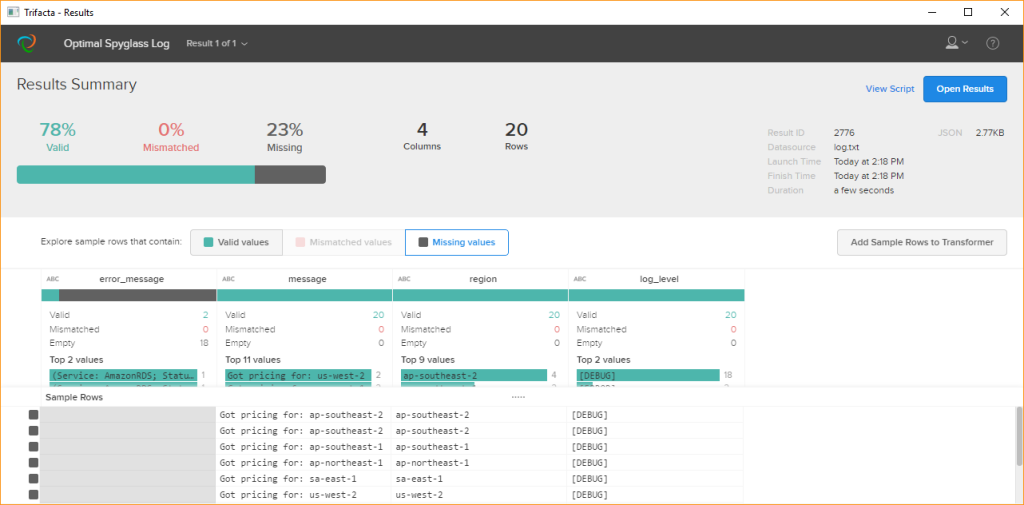Toggle the Missing values filter
This screenshot has height=505, width=1024.
tap(457, 242)
